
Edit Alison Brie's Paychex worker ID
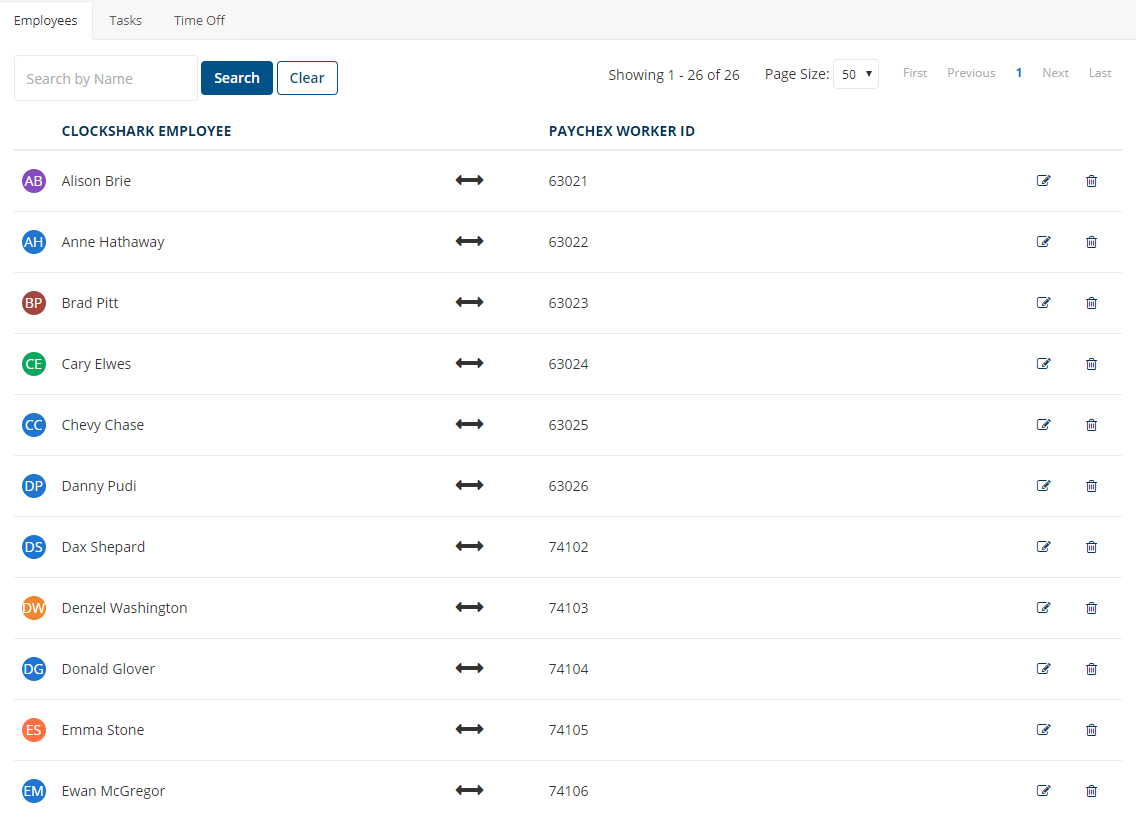tap(1043, 180)
